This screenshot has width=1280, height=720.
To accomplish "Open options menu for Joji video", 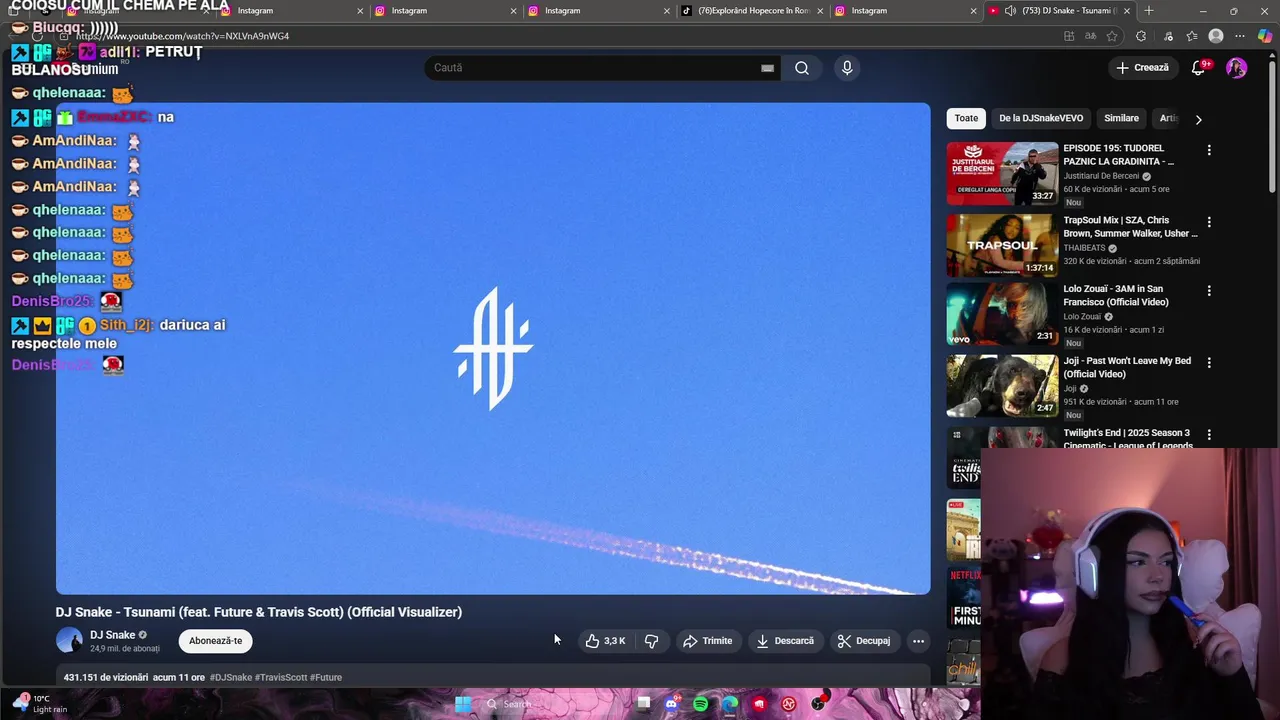I will click(1209, 363).
